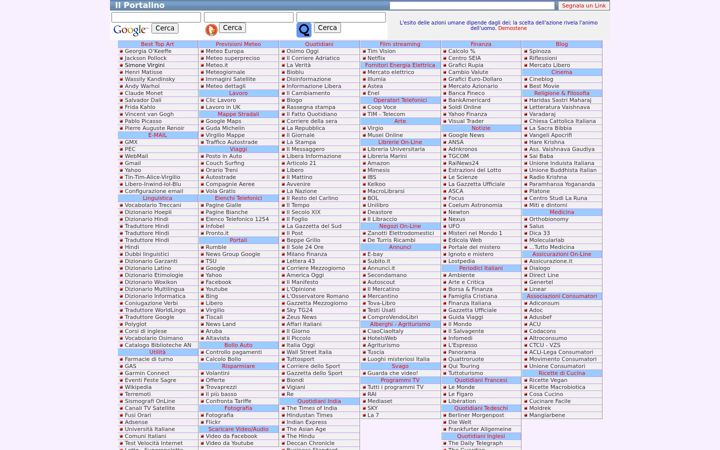
Task: Open the Trovaprezzi link
Action: [221, 388]
